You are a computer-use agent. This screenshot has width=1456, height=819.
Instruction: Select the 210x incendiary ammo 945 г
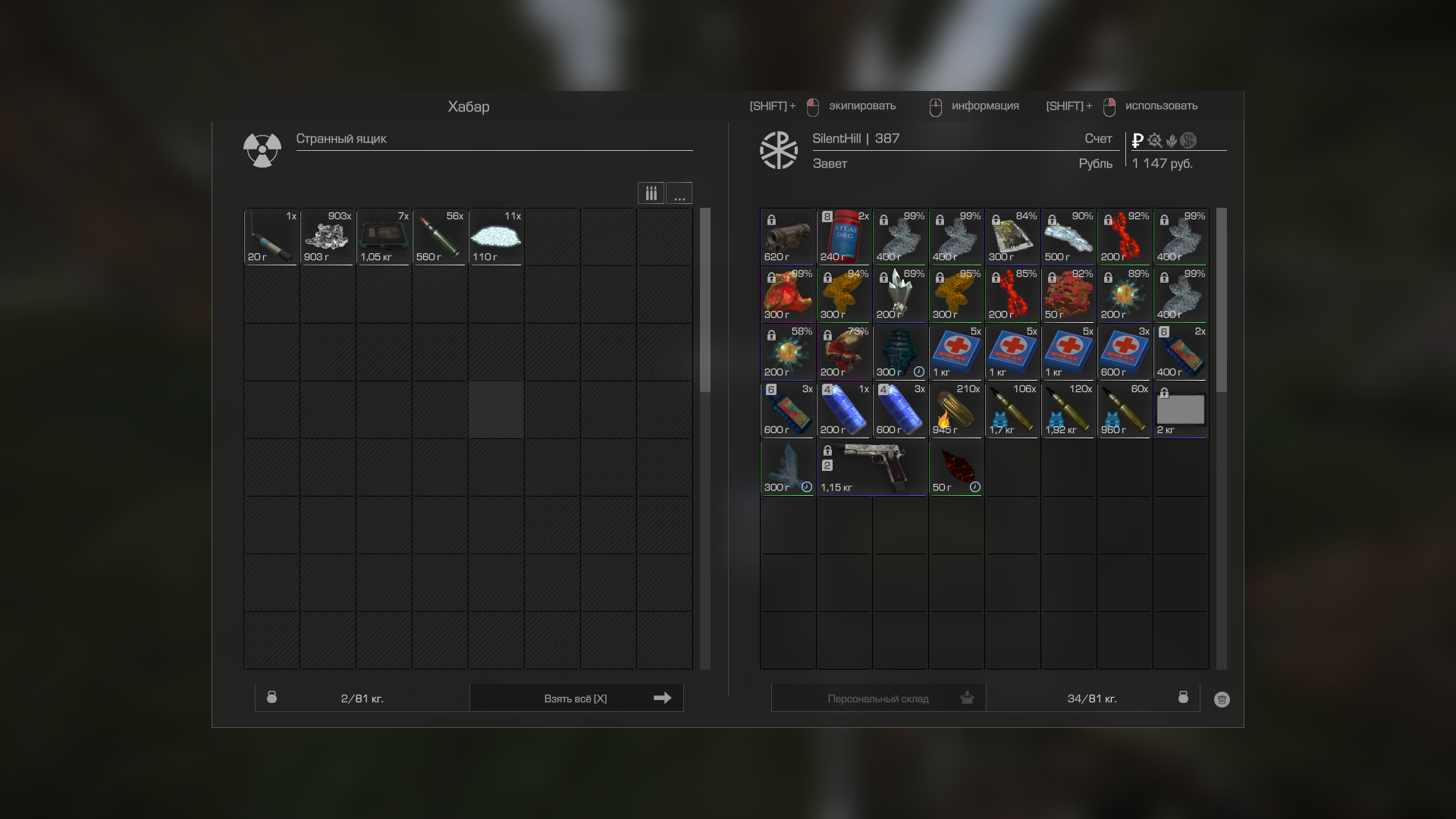[x=956, y=409]
